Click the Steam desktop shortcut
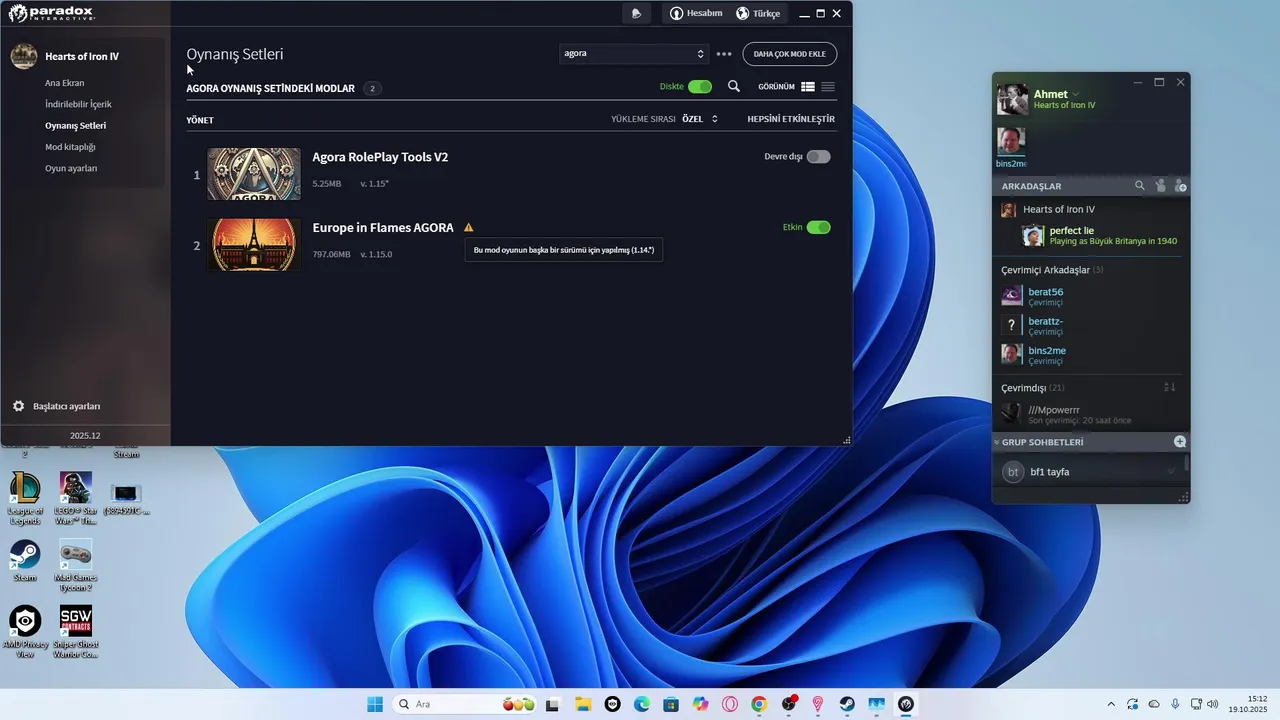The image size is (1280, 720). click(x=25, y=561)
